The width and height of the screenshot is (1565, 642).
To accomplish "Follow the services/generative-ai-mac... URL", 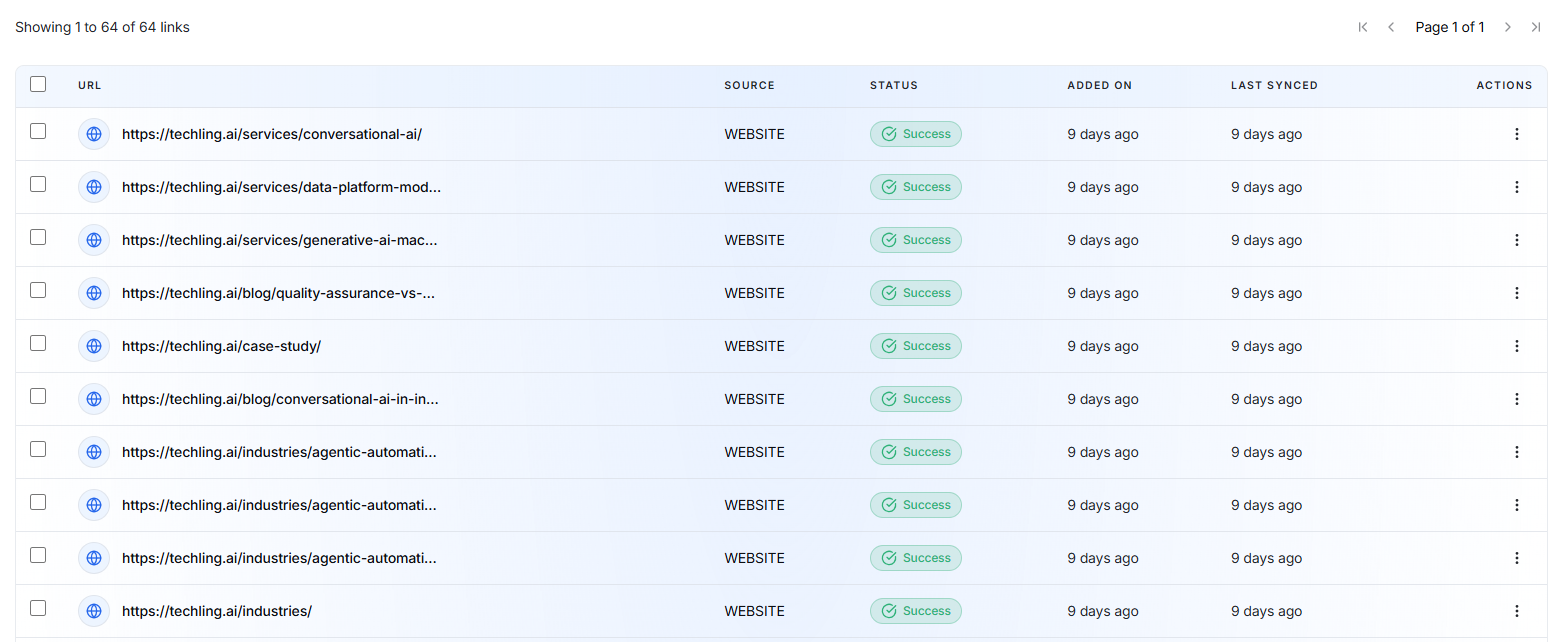I will pos(280,240).
